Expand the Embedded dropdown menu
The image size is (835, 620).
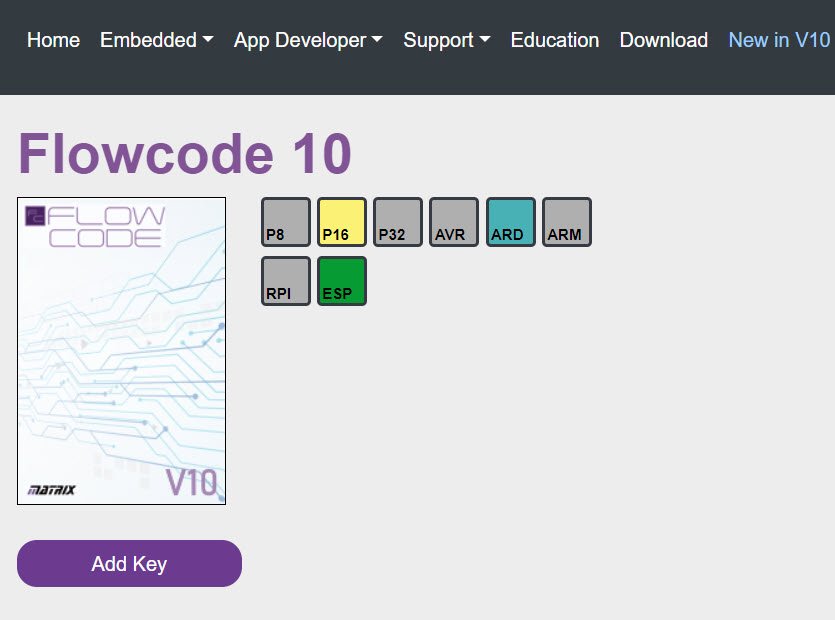pos(157,40)
